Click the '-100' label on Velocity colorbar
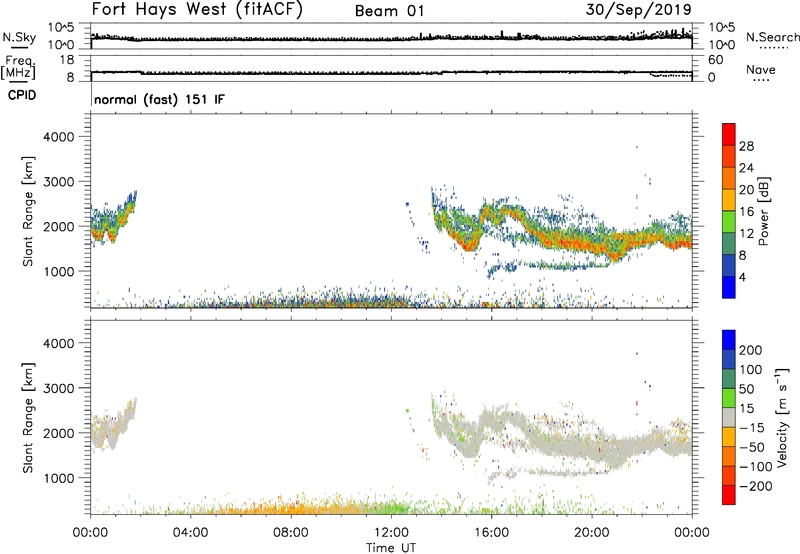The width and height of the screenshot is (800, 554). [x=756, y=467]
